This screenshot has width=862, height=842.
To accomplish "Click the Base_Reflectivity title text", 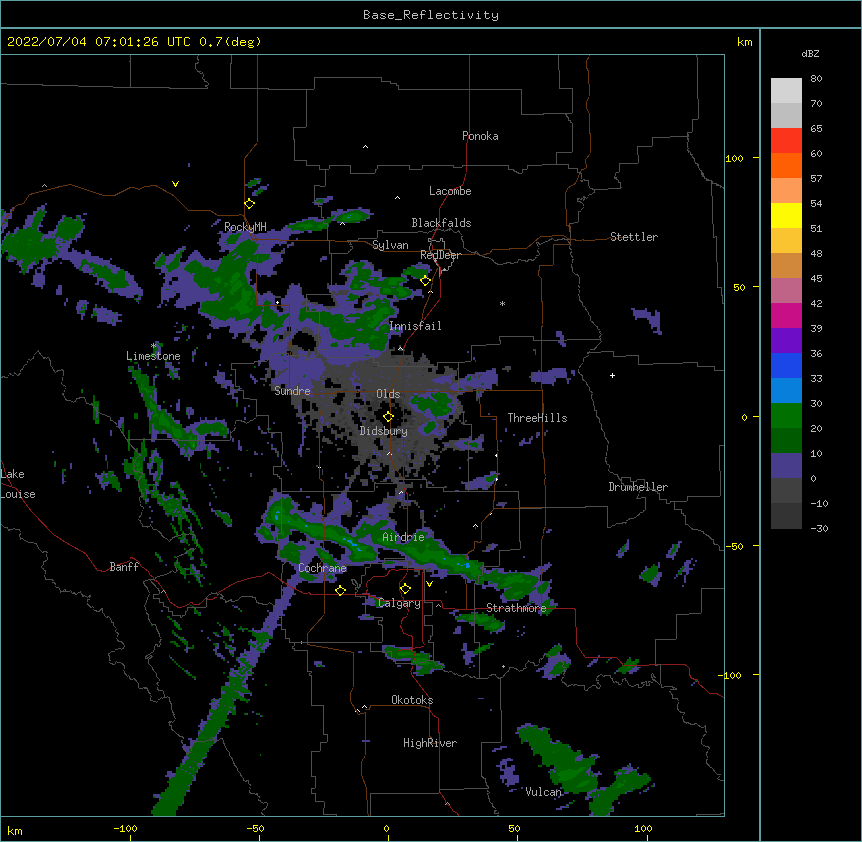I will click(431, 15).
